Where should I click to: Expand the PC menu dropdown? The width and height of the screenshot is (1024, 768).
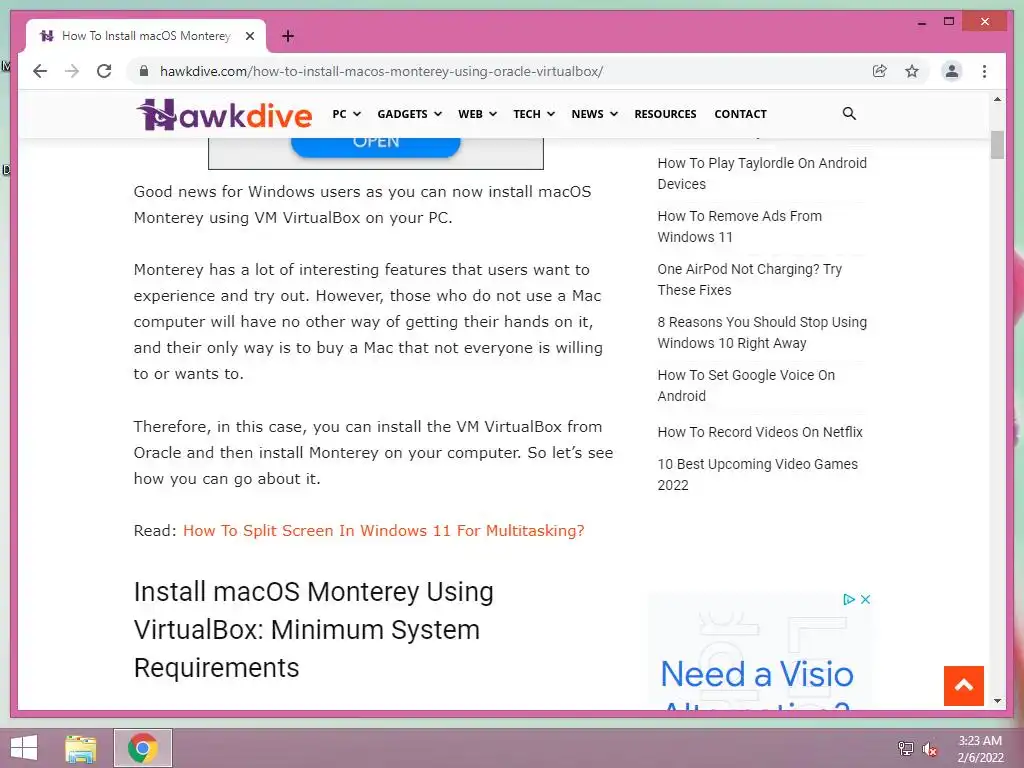(x=346, y=114)
